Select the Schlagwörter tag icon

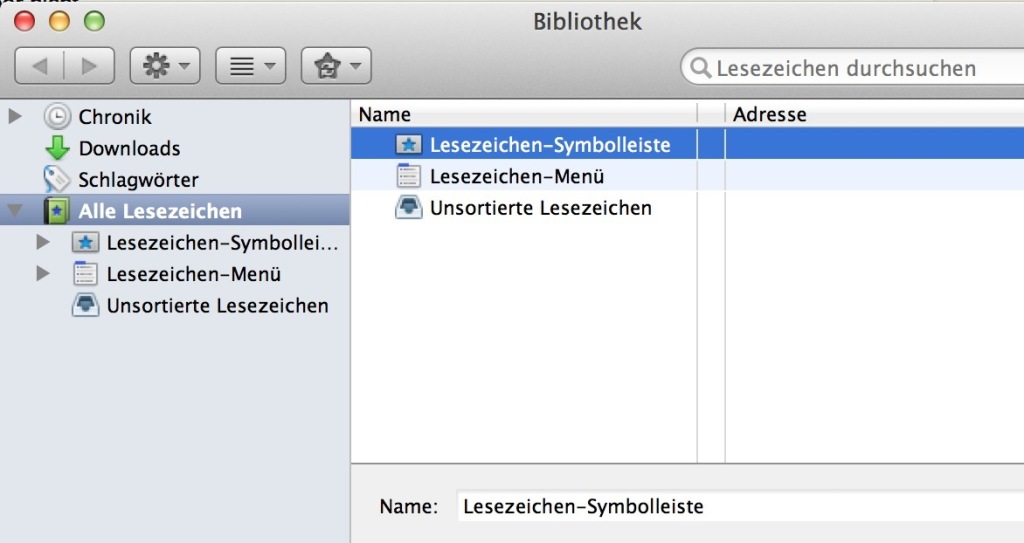coord(56,179)
